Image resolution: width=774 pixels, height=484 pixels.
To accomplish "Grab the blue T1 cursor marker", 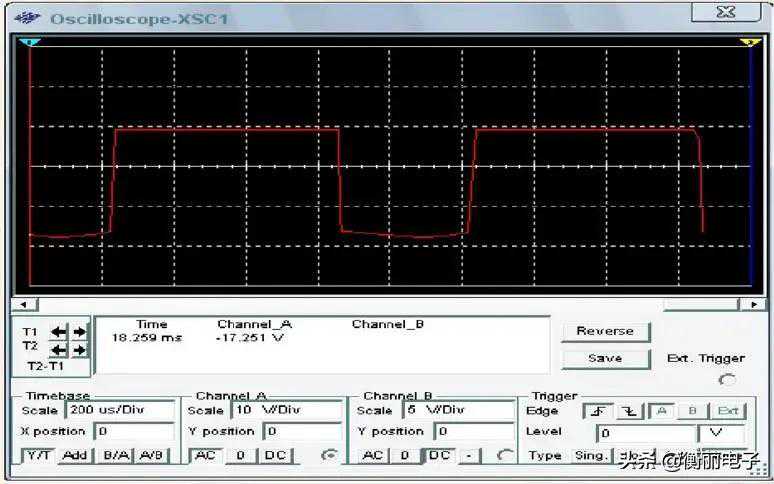I will tap(30, 42).
